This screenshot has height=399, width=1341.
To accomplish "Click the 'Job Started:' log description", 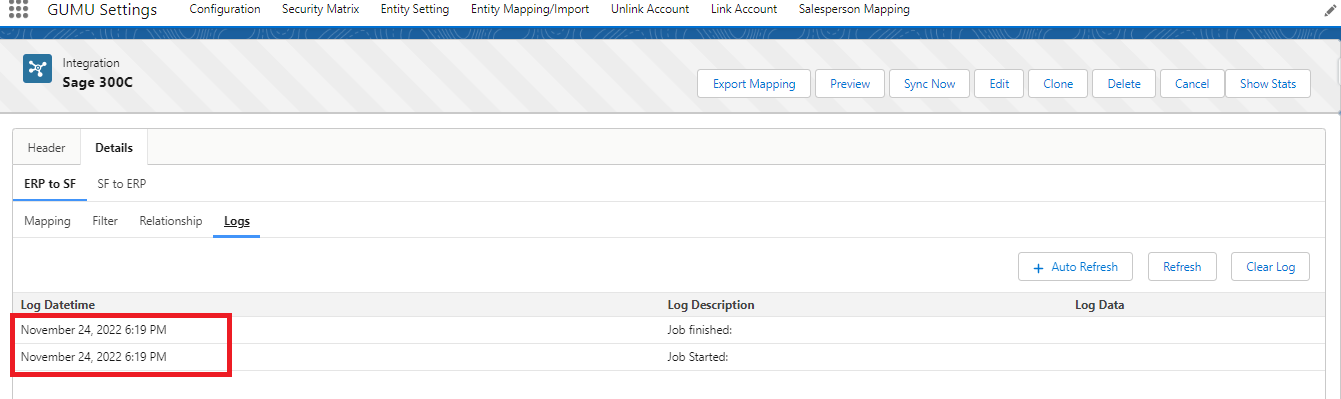I will (x=697, y=356).
